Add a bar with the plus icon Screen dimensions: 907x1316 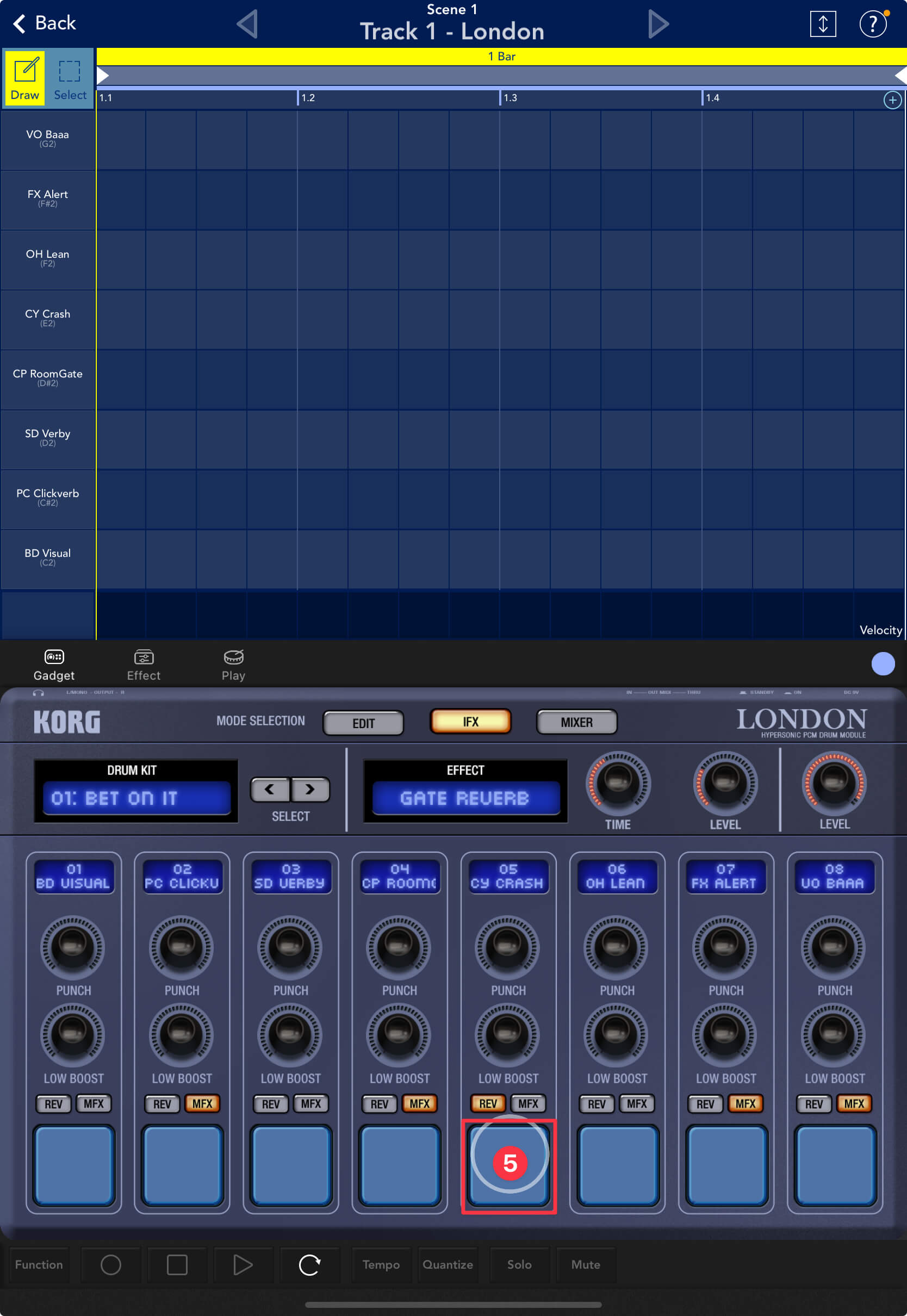(x=892, y=100)
